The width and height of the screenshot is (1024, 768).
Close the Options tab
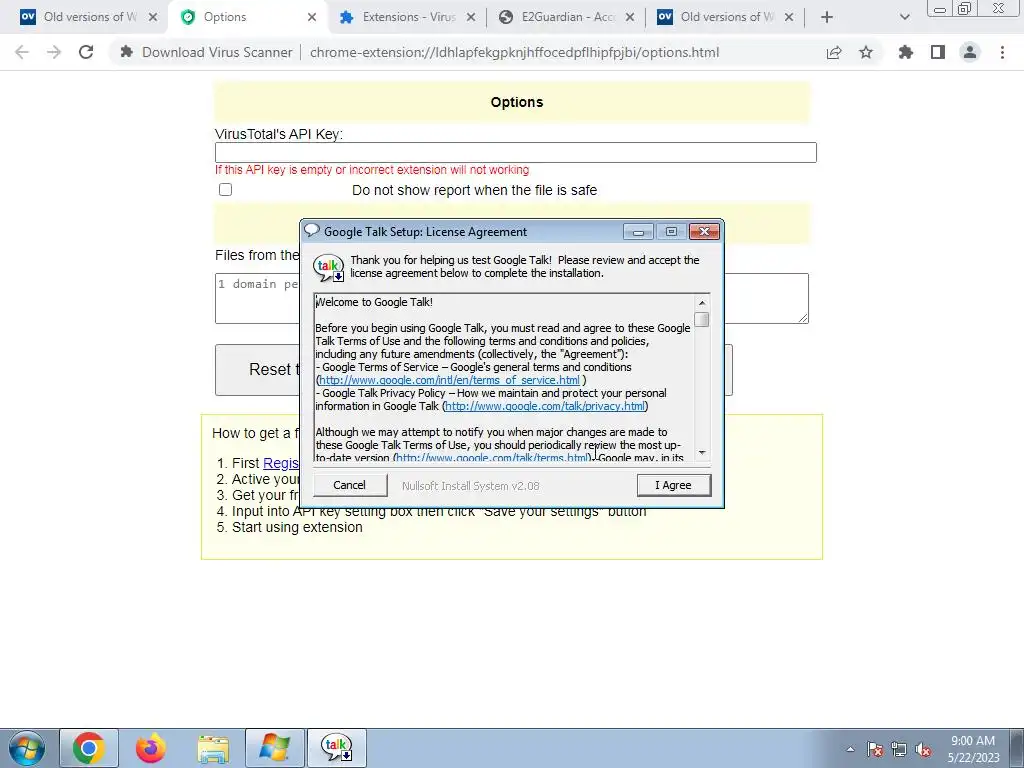coord(312,17)
